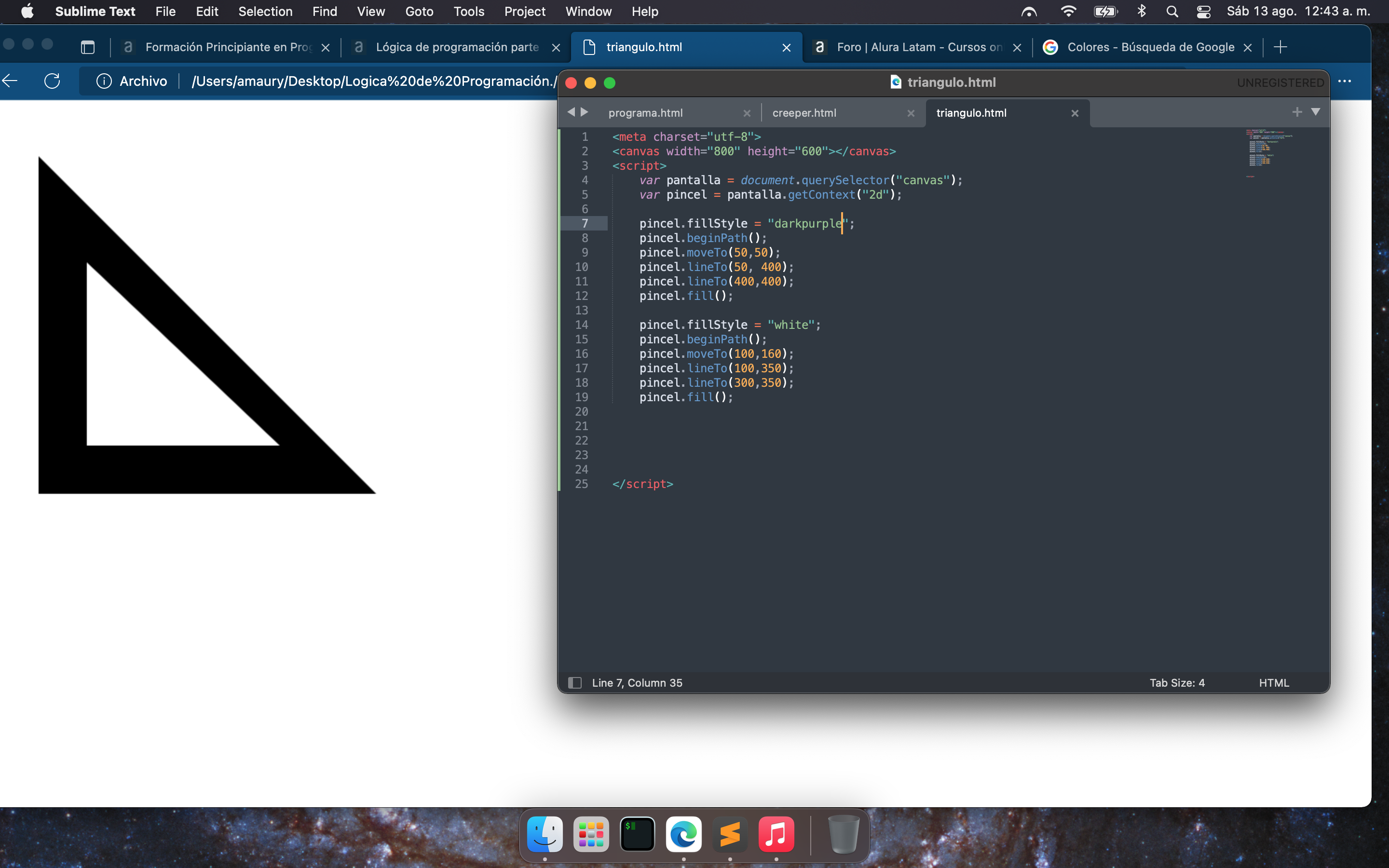Open the Tools menu

pyautogui.click(x=468, y=12)
